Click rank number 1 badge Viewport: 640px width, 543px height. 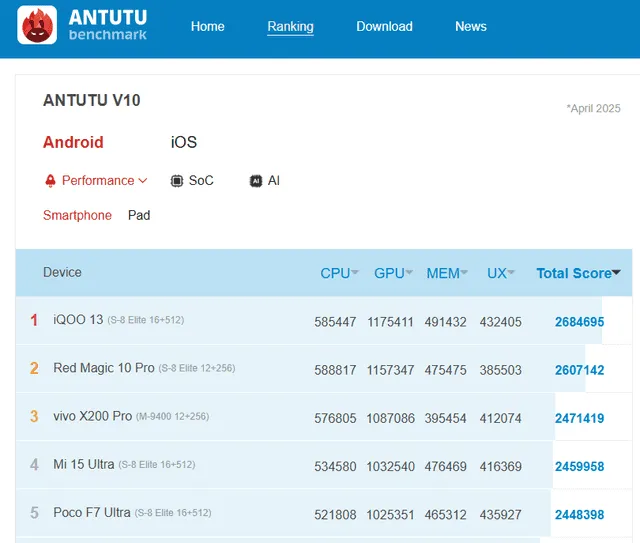[34, 320]
